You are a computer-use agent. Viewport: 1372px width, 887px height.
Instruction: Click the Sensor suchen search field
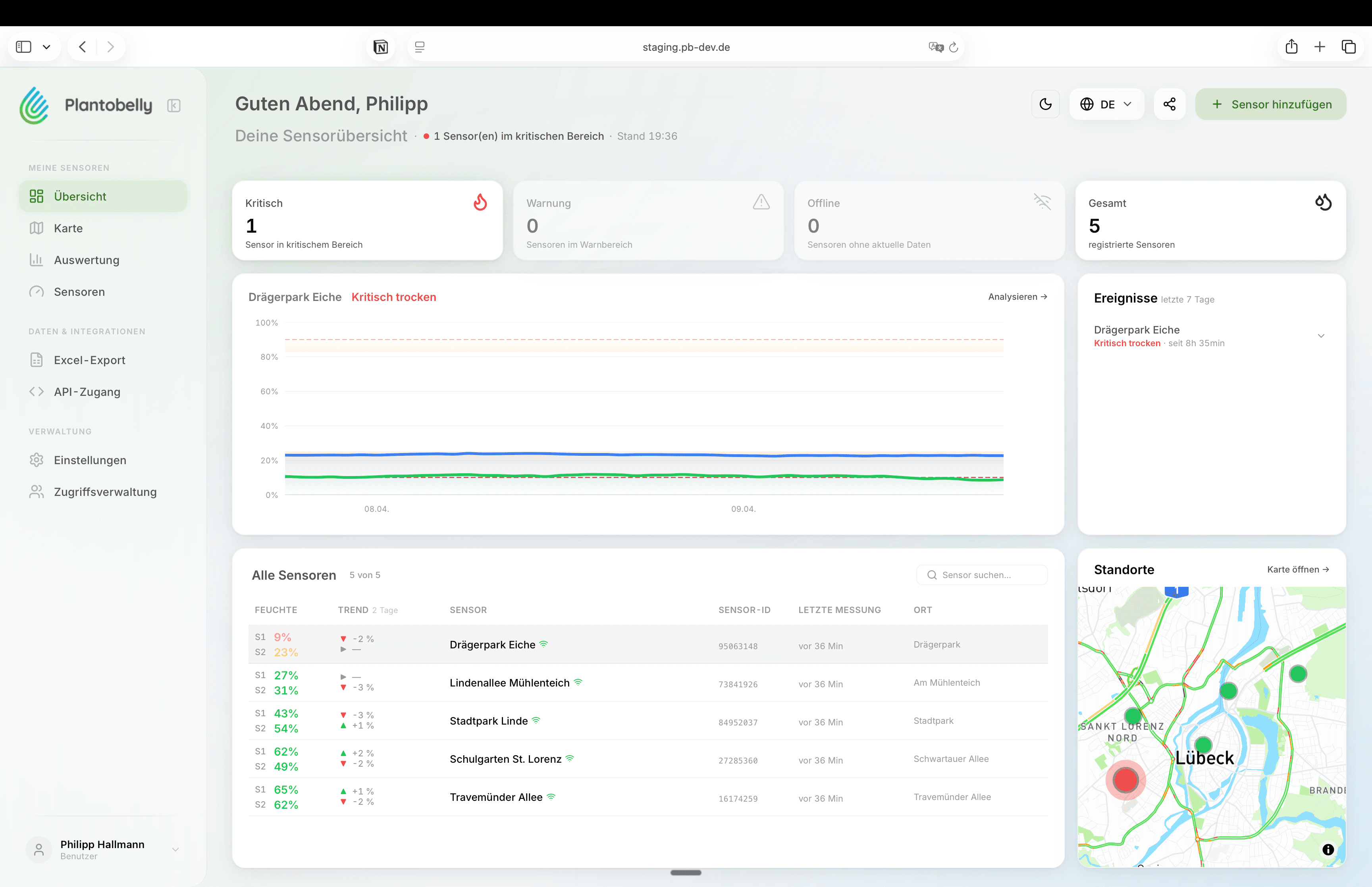982,575
